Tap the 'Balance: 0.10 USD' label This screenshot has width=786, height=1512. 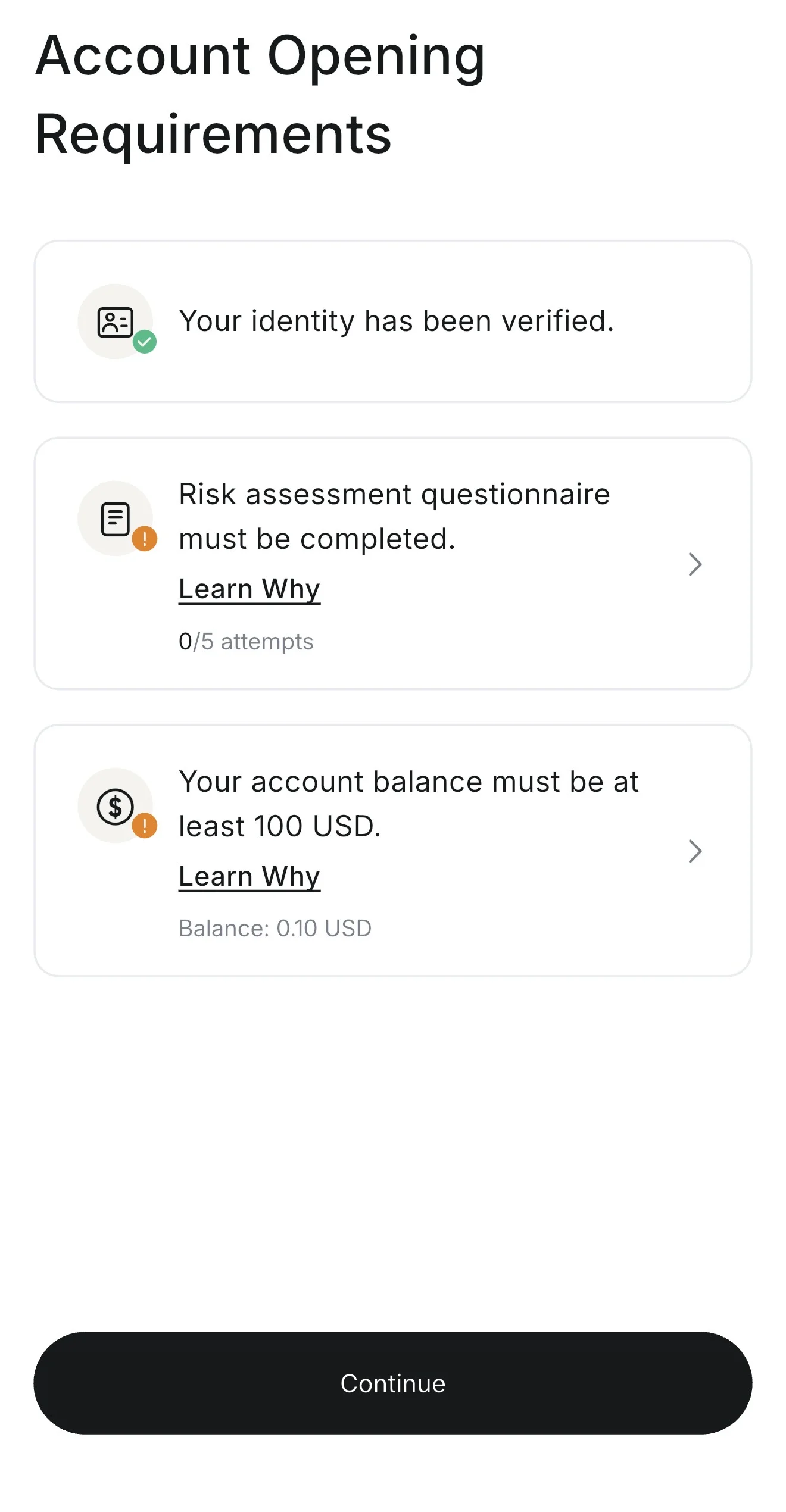pos(275,929)
